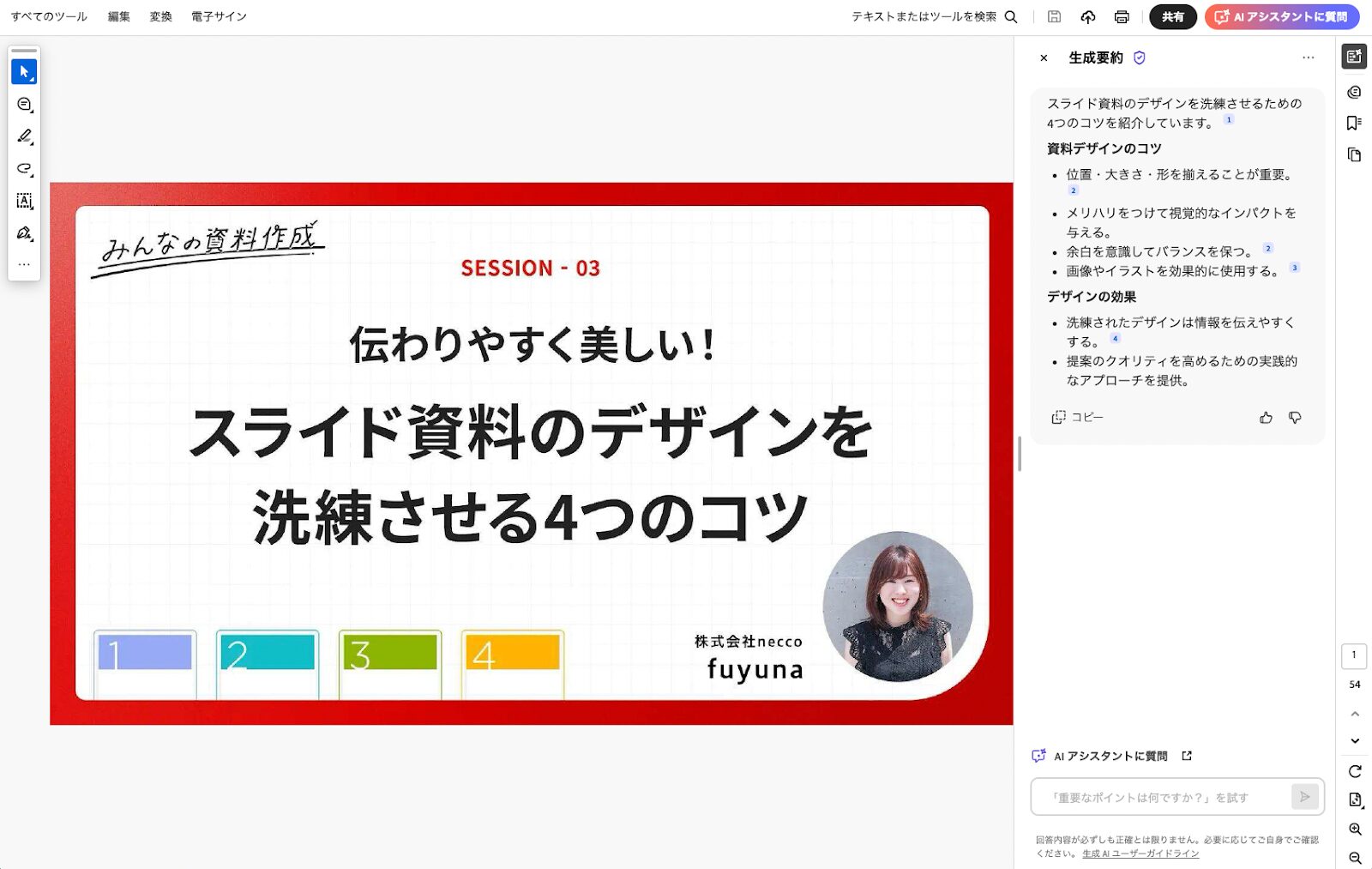This screenshot has width=1372, height=869.
Task: Rotate the page with rotate icon
Action: [1355, 771]
